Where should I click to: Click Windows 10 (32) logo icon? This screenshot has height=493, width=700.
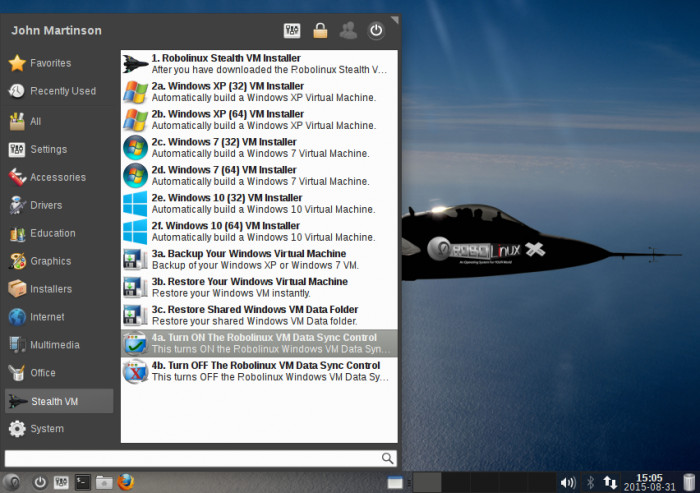click(x=135, y=204)
